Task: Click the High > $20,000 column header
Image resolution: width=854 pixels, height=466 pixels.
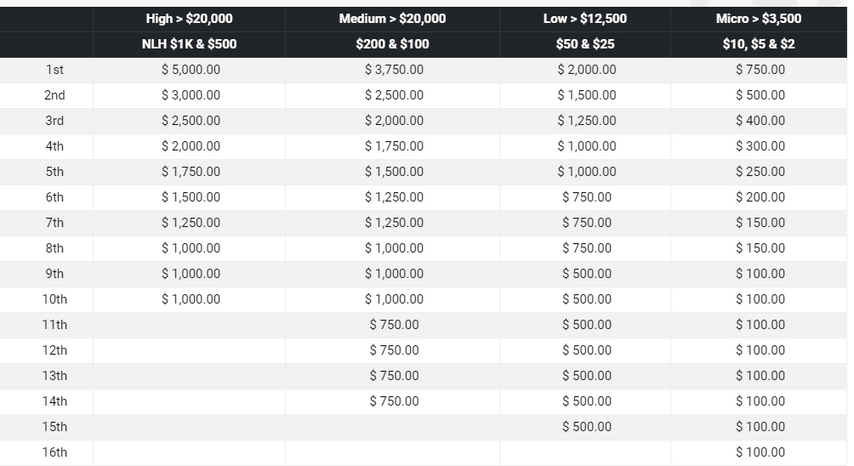Action: coord(189,19)
